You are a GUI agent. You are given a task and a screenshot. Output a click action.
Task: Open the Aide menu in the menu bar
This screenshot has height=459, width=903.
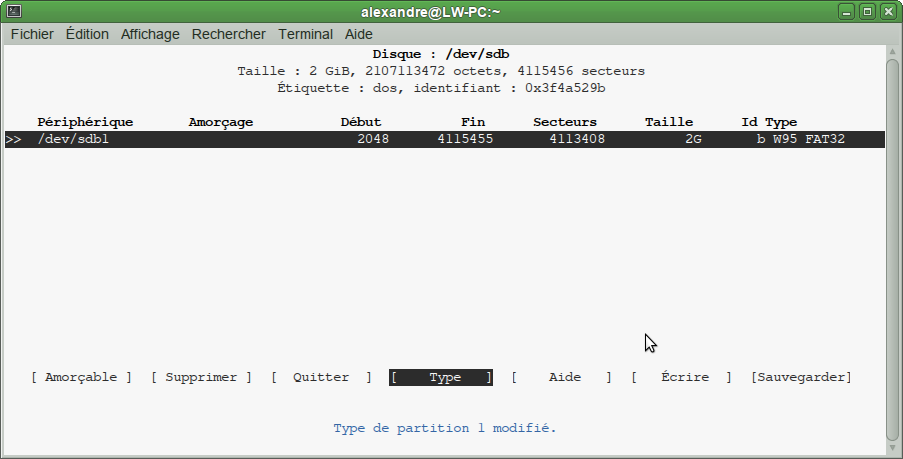point(358,34)
